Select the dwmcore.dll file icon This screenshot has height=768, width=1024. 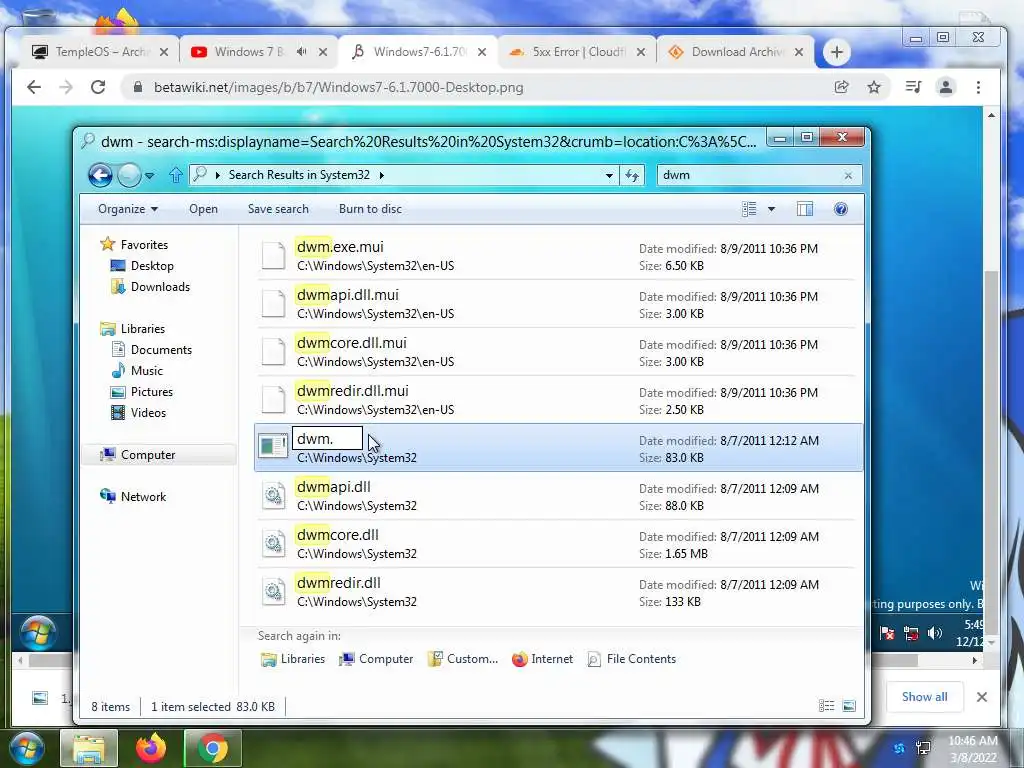pos(273,543)
